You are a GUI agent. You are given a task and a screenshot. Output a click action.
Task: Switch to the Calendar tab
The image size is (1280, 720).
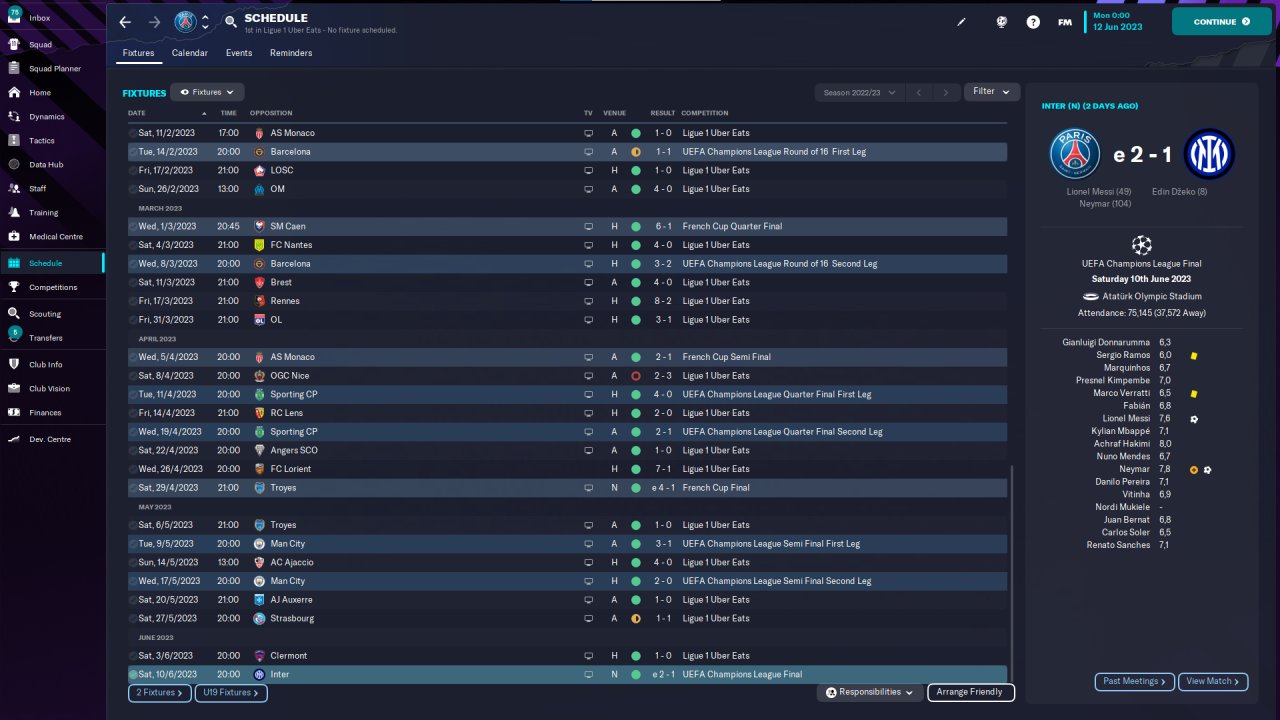pyautogui.click(x=190, y=53)
